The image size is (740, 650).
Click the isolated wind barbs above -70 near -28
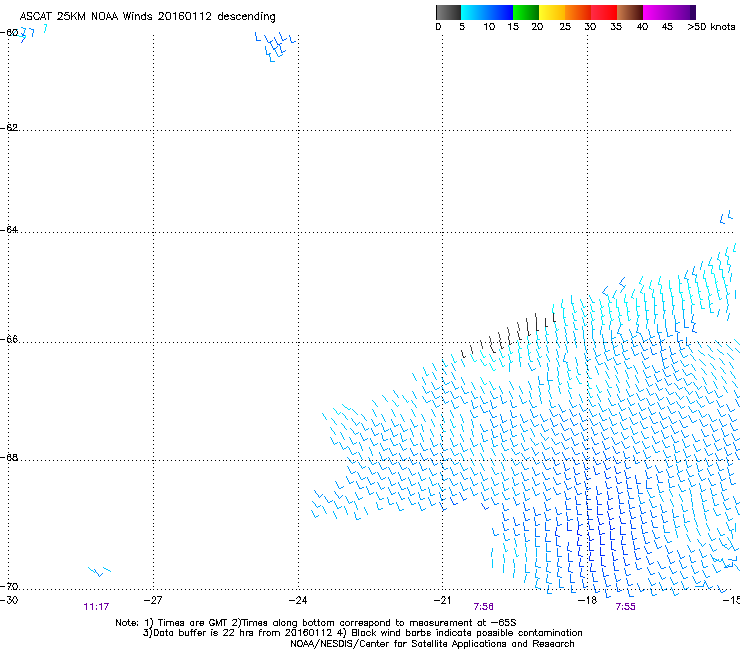tap(100, 571)
